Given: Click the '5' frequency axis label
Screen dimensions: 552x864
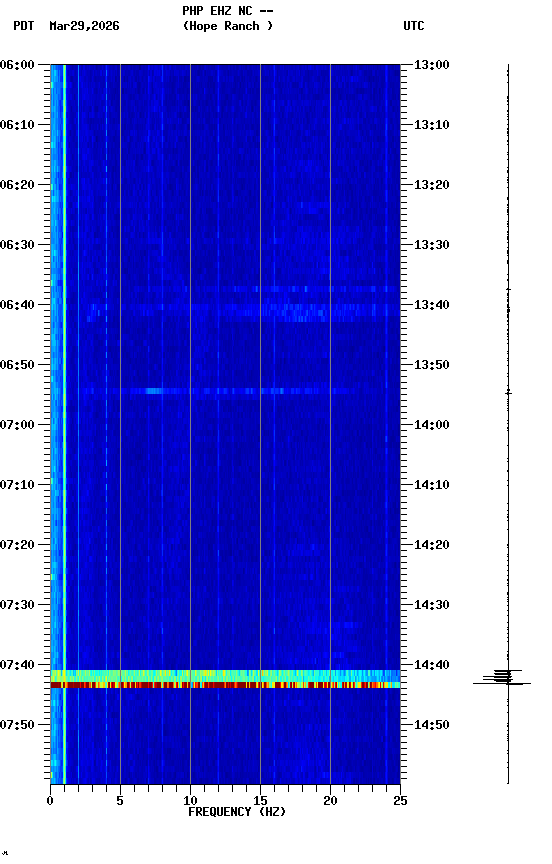Looking at the screenshot, I should coord(120,801).
